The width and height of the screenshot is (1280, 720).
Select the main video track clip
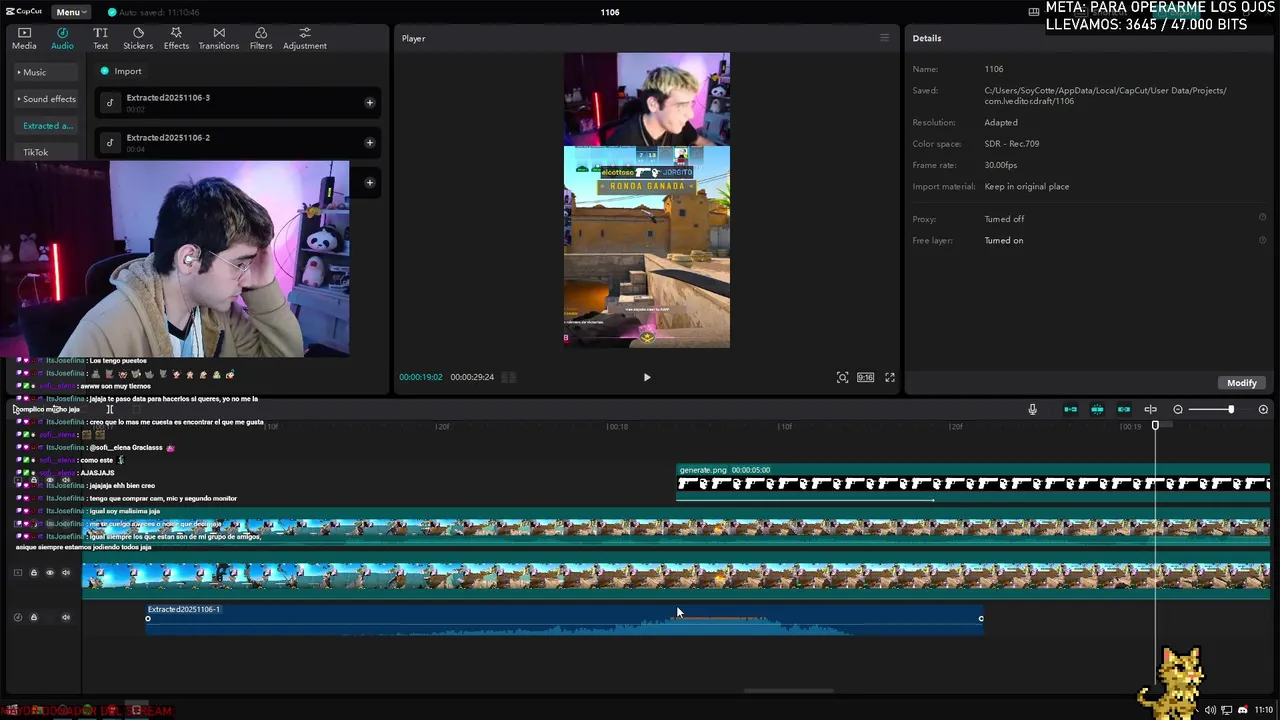pos(676,575)
